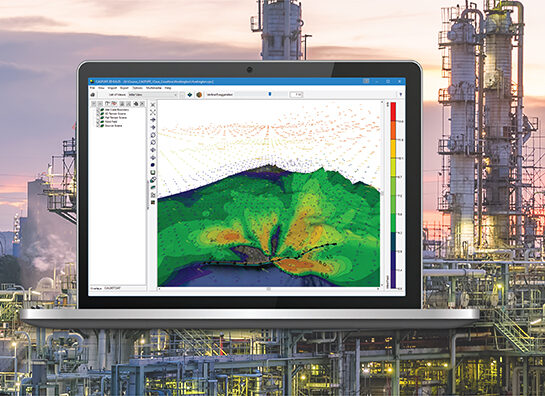Click the X icon atop the vertical toolbar

click(x=153, y=105)
